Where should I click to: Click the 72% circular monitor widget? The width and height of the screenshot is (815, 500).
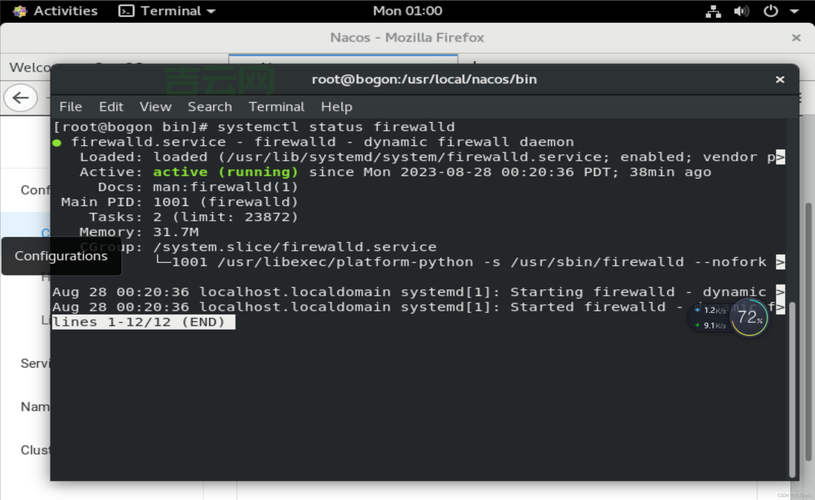[749, 318]
